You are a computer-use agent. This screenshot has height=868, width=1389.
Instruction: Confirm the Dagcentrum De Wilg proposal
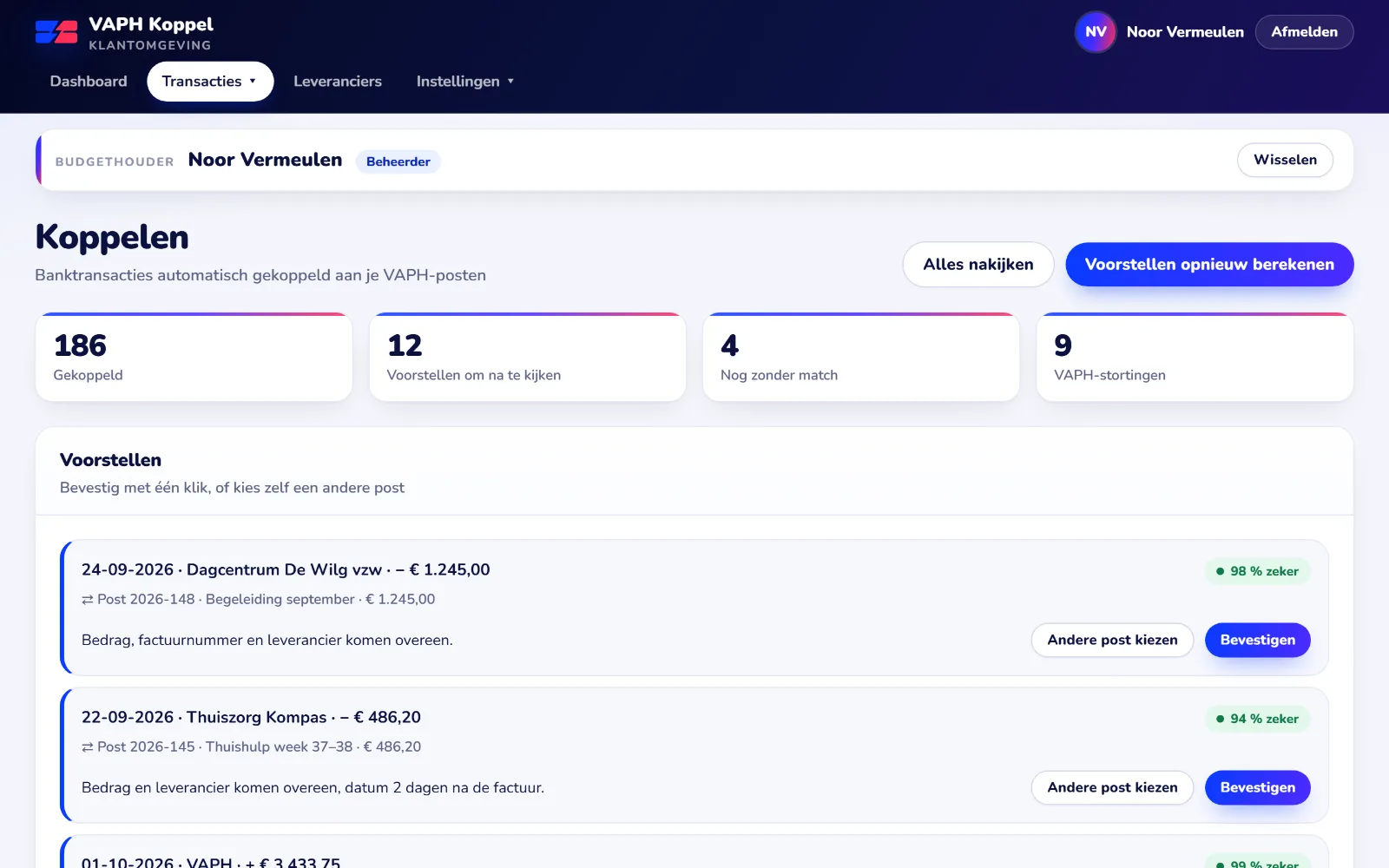1257,640
